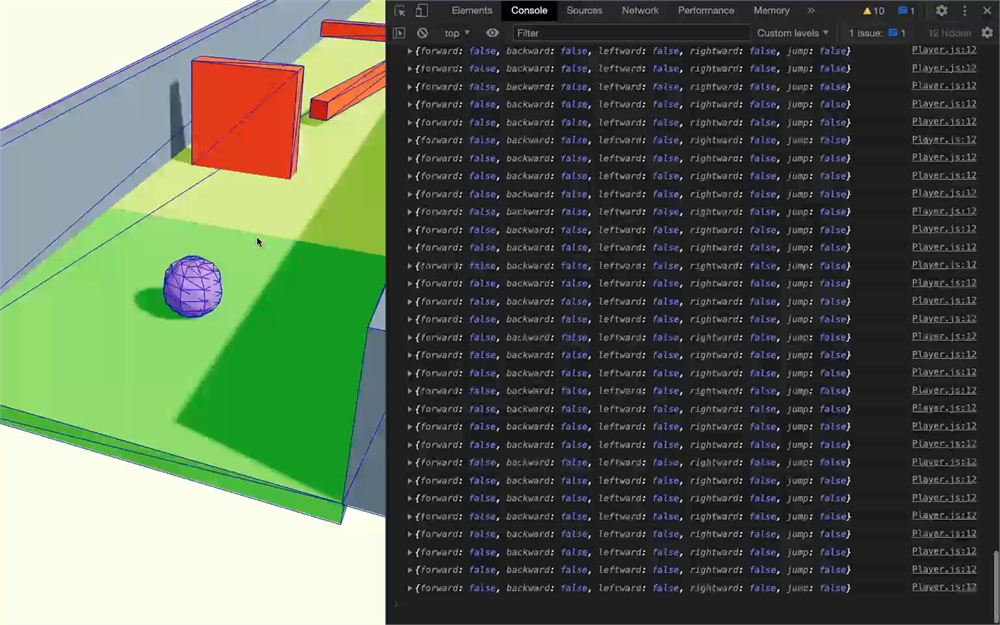
Task: Activate the inspect element picker icon
Action: [x=400, y=11]
